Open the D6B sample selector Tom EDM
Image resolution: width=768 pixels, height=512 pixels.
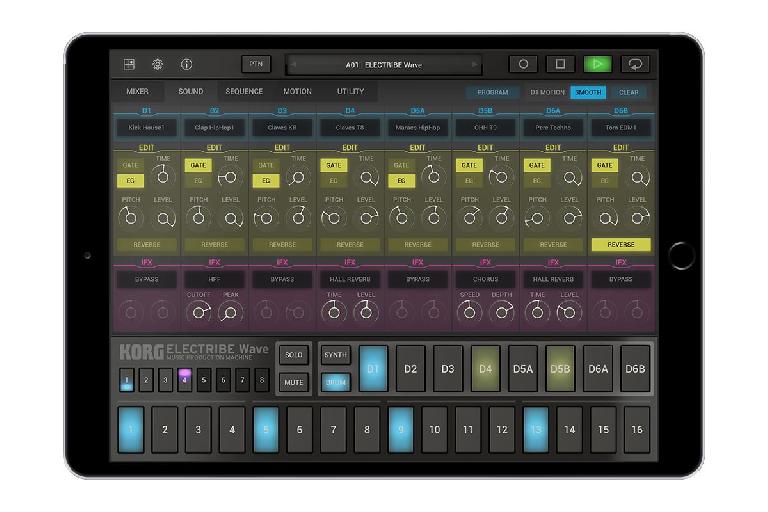tap(621, 127)
